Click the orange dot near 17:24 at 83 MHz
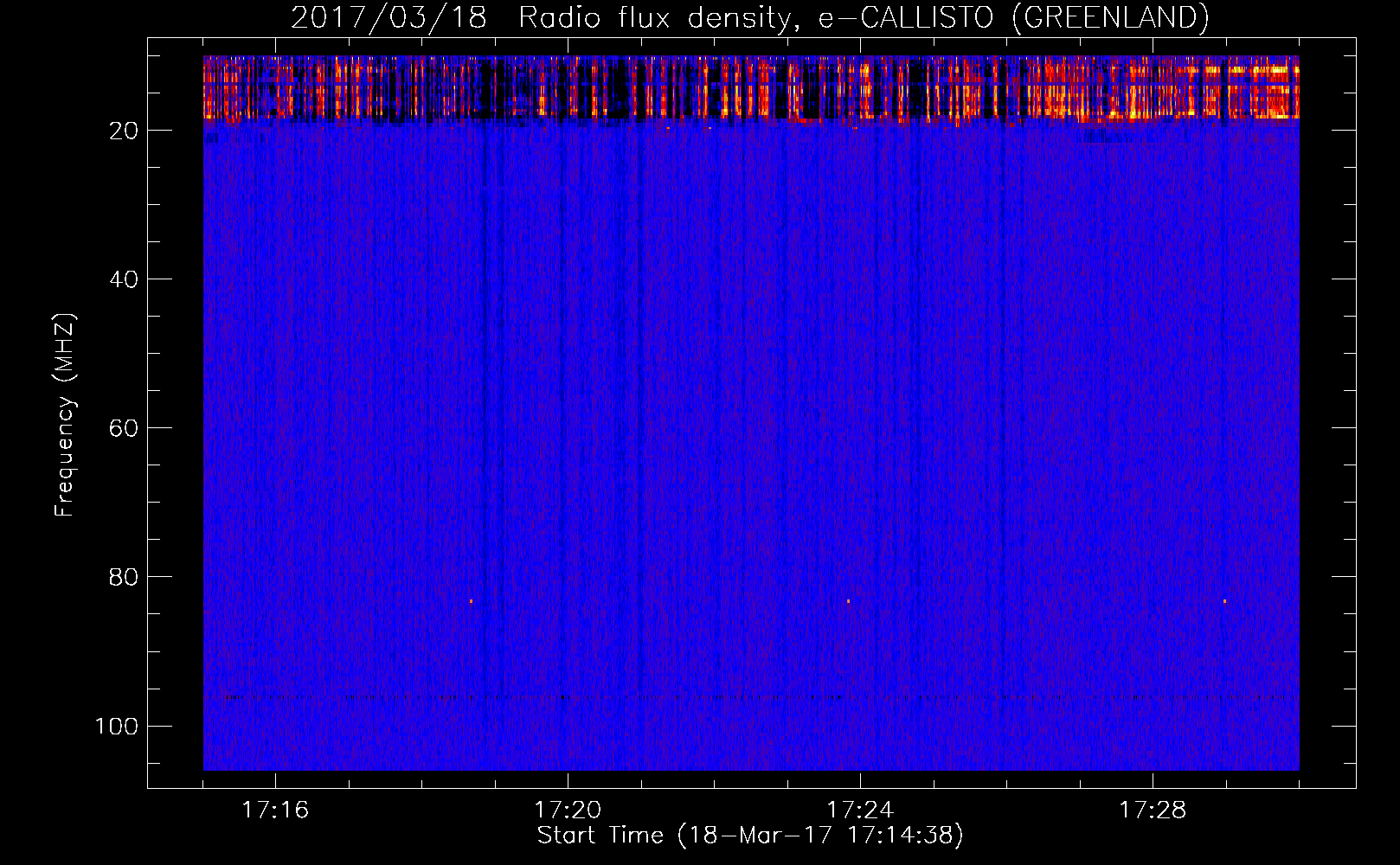Image resolution: width=1400 pixels, height=865 pixels. [848, 600]
